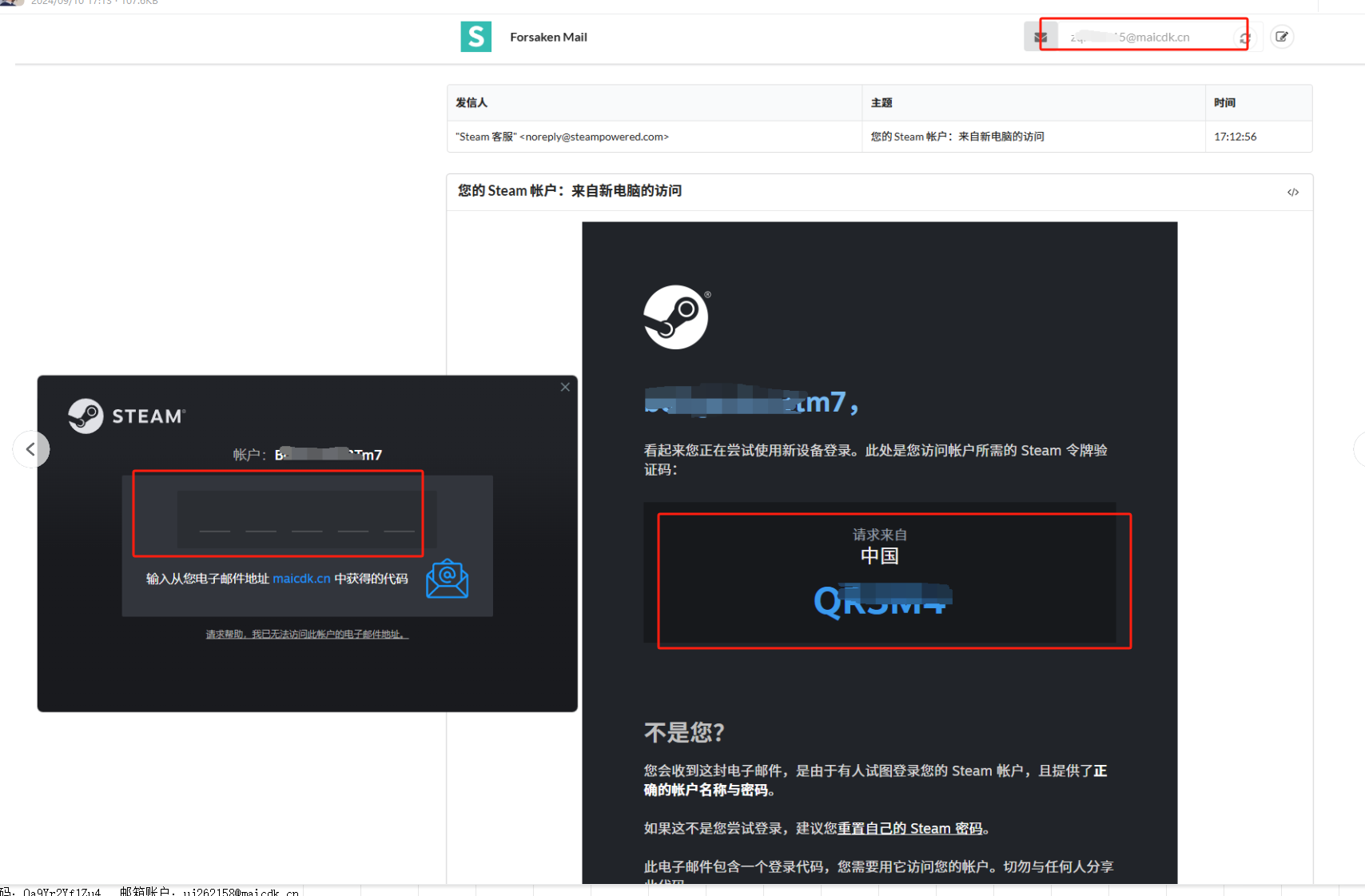
Task: Click the envelope icon beside the mailbox address
Action: pyautogui.click(x=1041, y=37)
